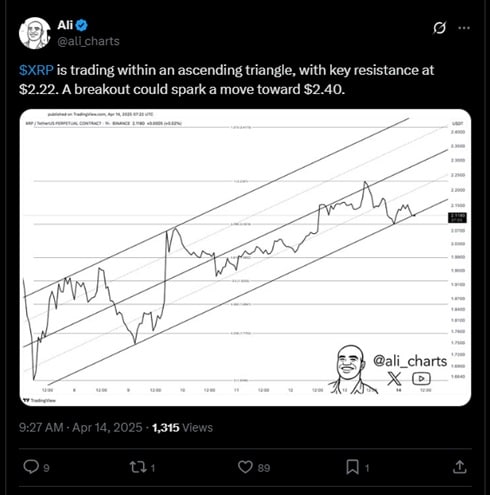Screen dimensions: 490x495
Task: Click the display name Ali
Action: pyautogui.click(x=65, y=25)
